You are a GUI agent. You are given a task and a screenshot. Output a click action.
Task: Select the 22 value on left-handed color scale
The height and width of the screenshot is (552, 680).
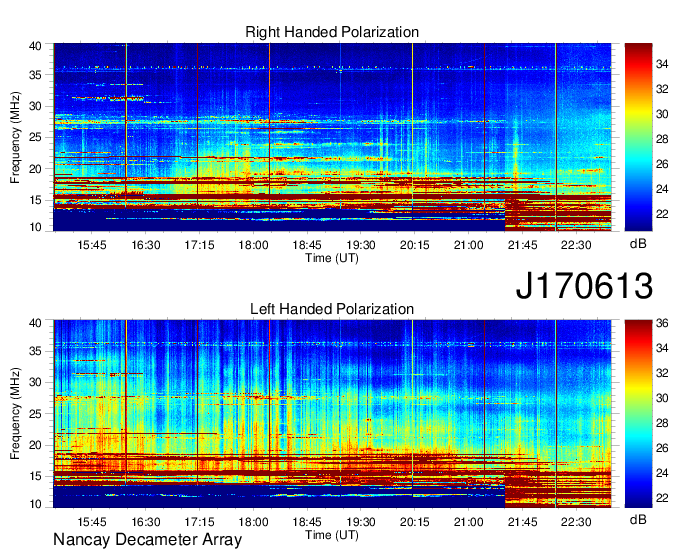[x=662, y=498]
